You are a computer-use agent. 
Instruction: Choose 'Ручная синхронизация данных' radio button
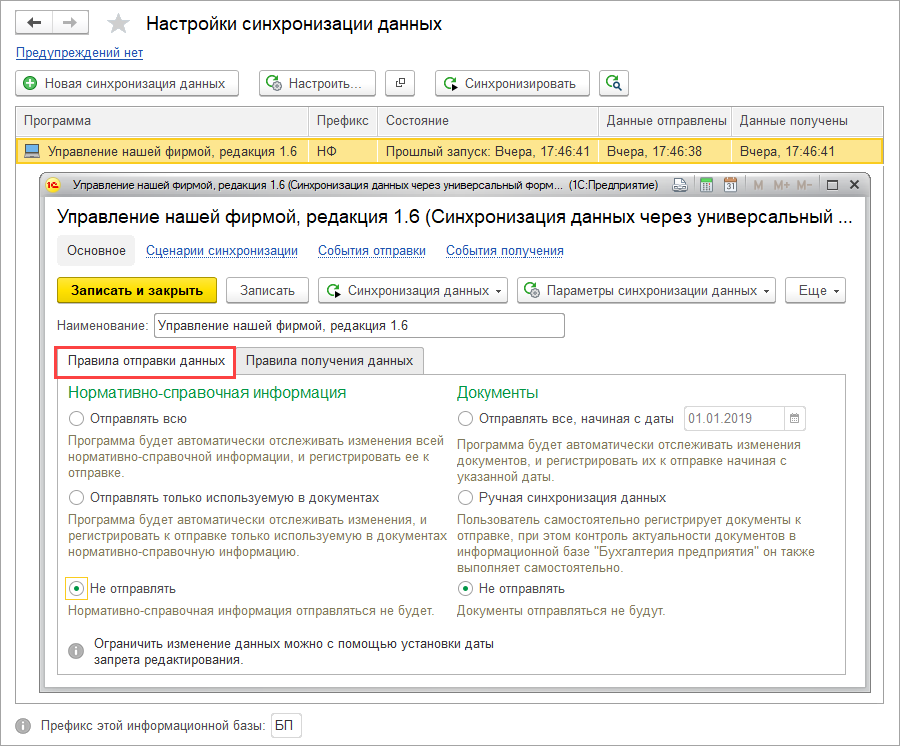[x=465, y=497]
